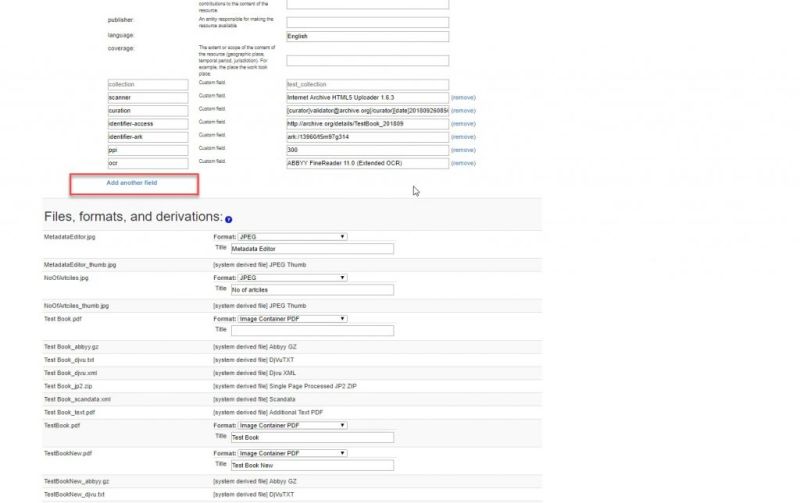Click the scanner field name box

[148, 97]
